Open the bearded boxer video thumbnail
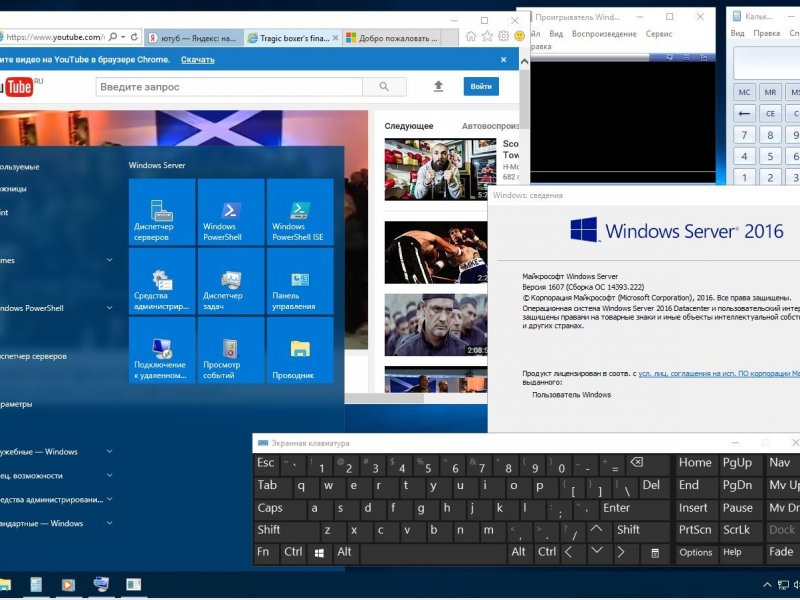This screenshot has width=800, height=600. (440, 169)
